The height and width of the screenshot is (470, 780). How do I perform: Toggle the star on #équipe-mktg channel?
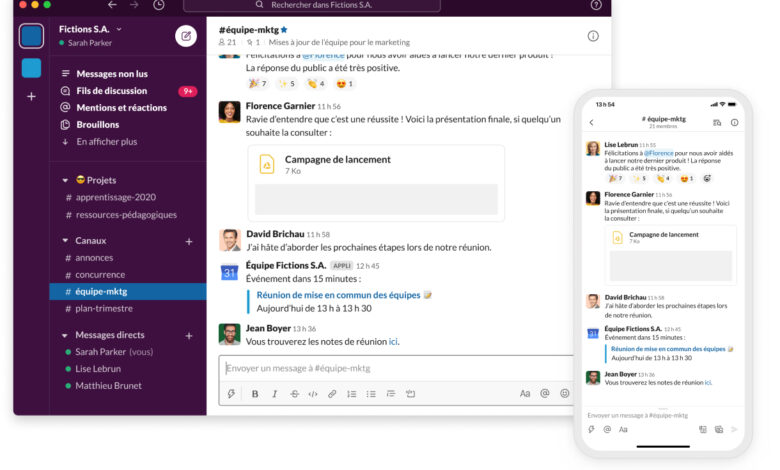tap(284, 30)
